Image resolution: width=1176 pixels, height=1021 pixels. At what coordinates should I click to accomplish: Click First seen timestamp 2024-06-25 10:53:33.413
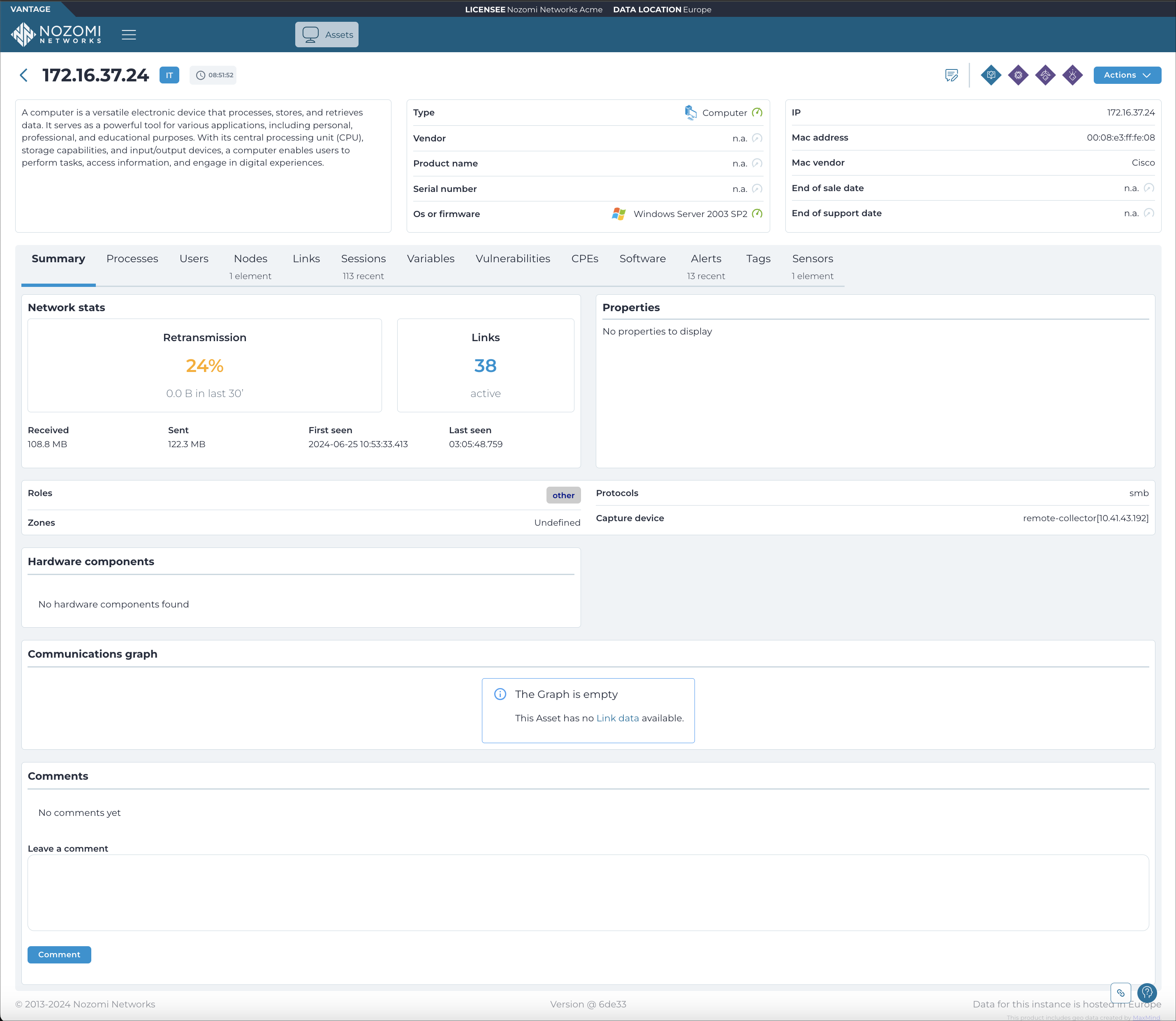pyautogui.click(x=358, y=444)
